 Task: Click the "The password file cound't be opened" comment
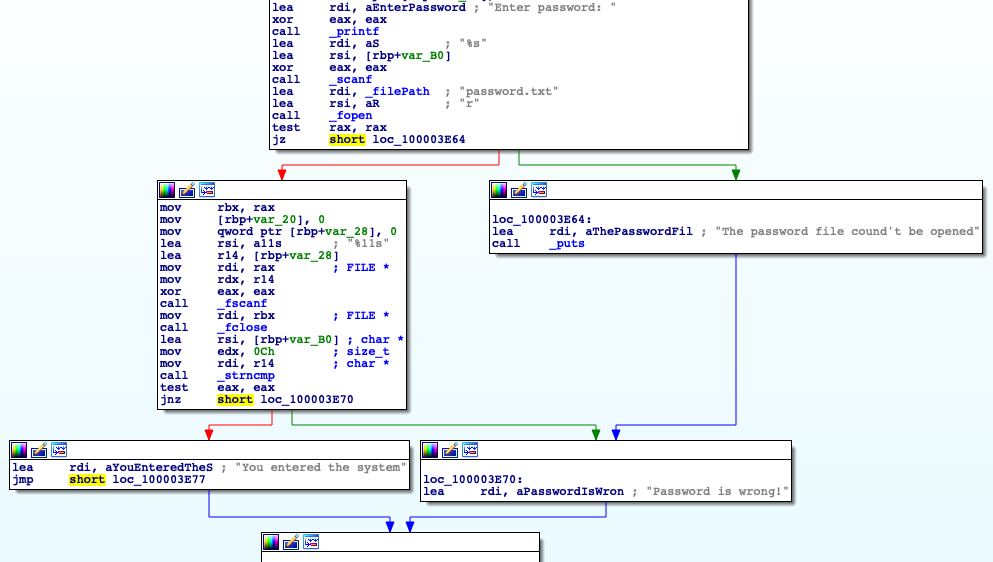click(847, 232)
